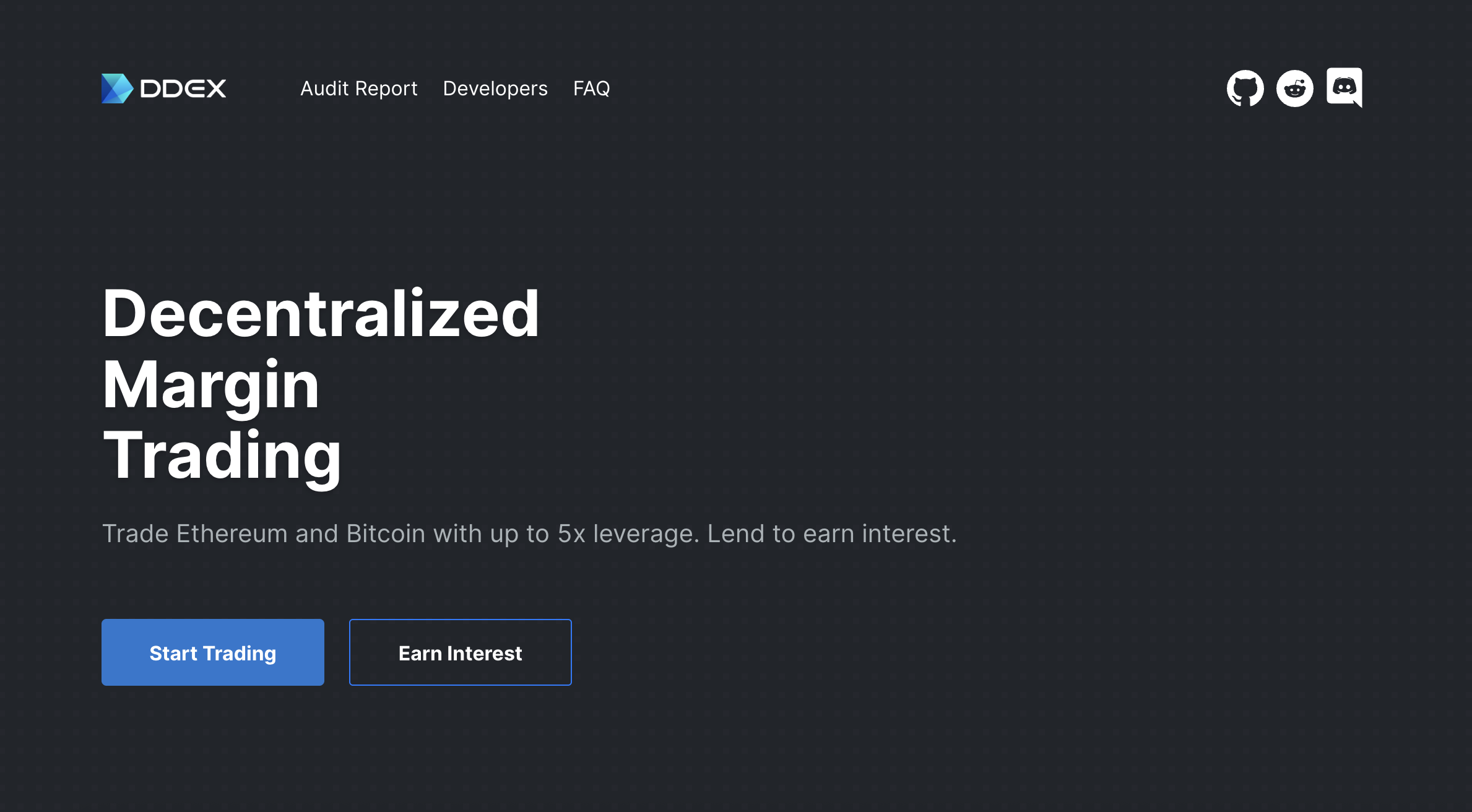Open the Audit Report page
Viewport: 1472px width, 812px height.
[x=358, y=89]
